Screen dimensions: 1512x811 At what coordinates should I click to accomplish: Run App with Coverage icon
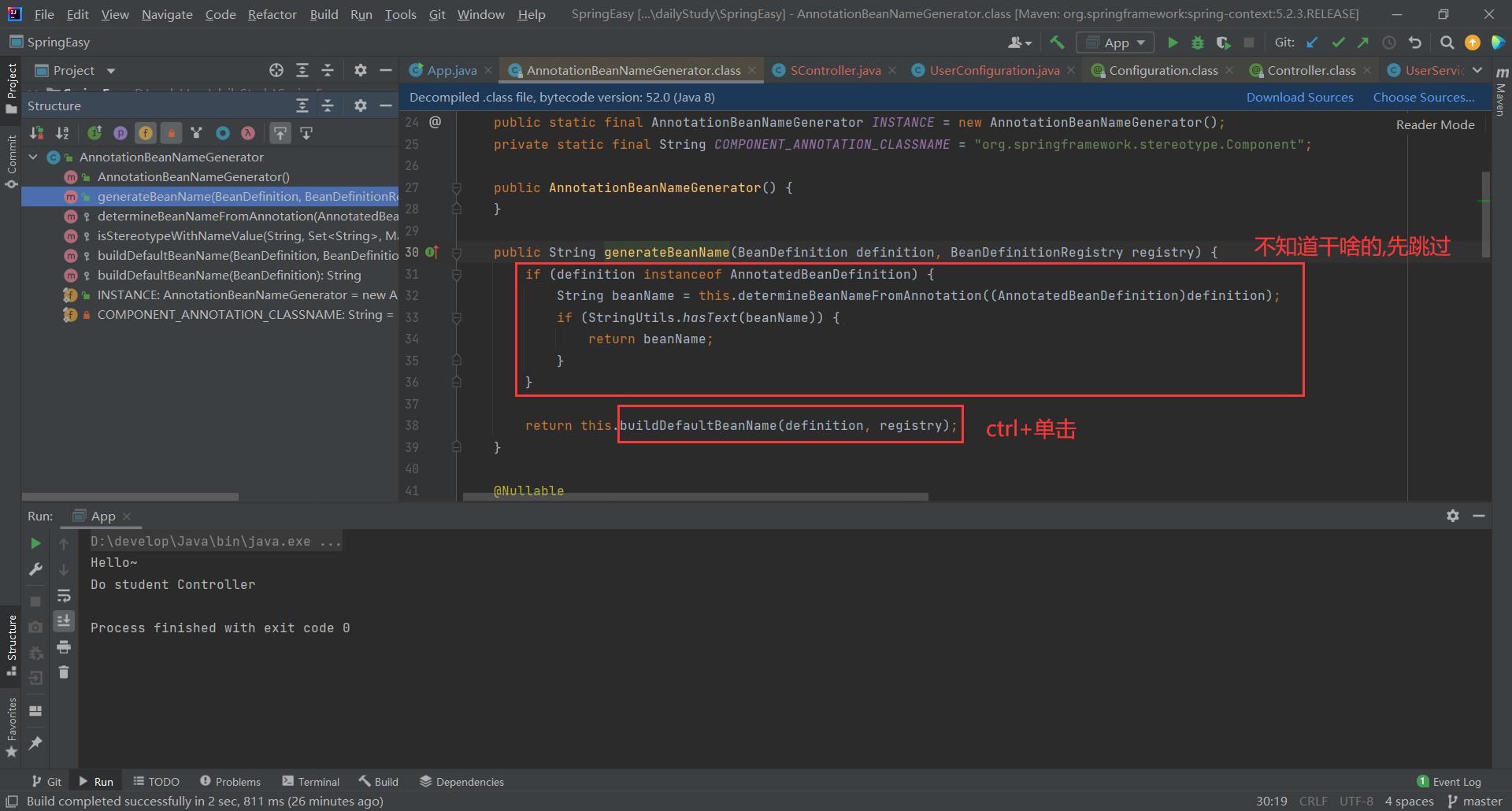(1223, 43)
